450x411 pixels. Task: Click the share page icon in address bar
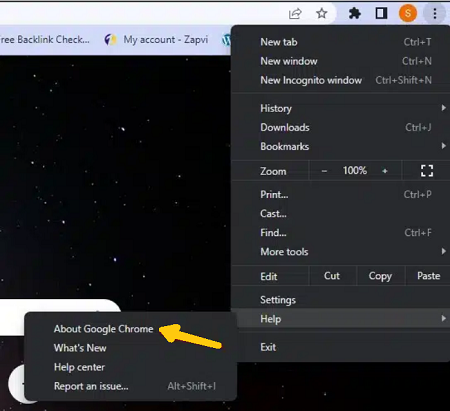point(295,14)
